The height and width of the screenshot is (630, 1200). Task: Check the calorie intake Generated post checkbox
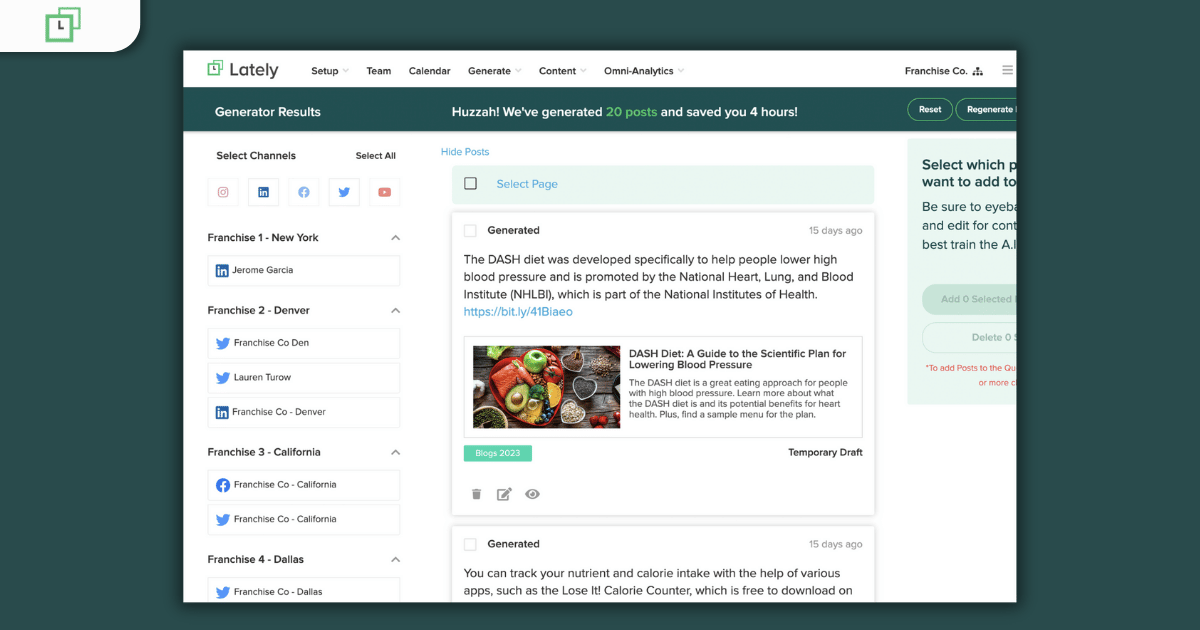pyautogui.click(x=470, y=544)
